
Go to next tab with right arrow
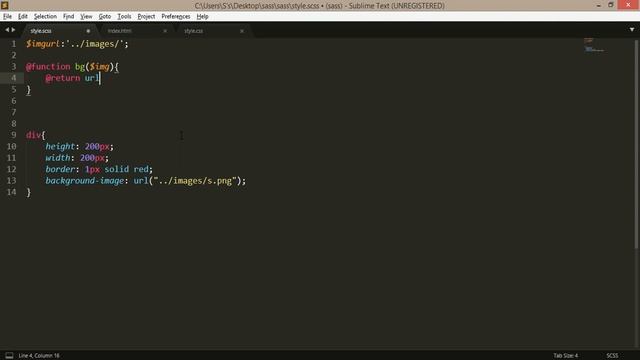coord(13,30)
